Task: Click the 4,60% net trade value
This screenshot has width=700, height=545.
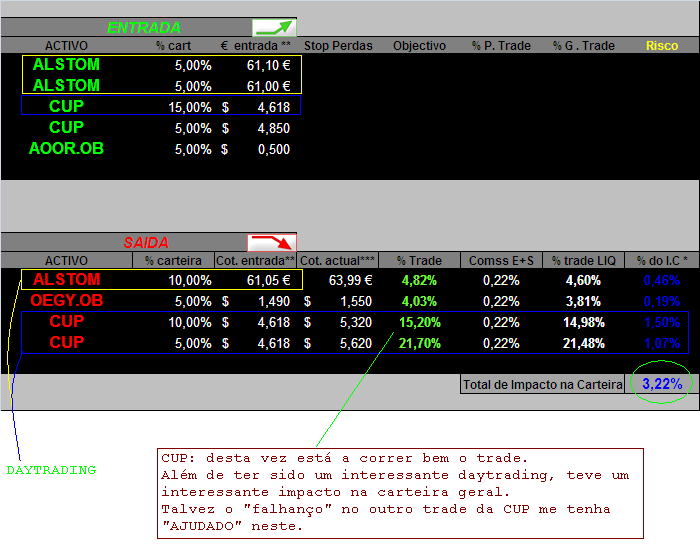Action: (x=583, y=280)
